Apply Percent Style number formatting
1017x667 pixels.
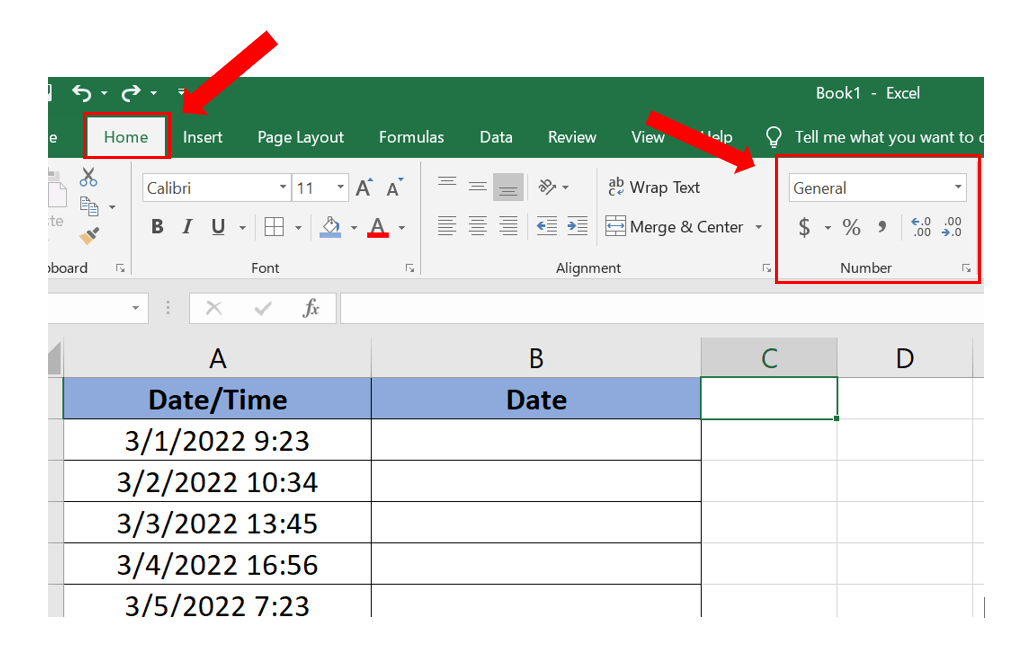[x=851, y=228]
